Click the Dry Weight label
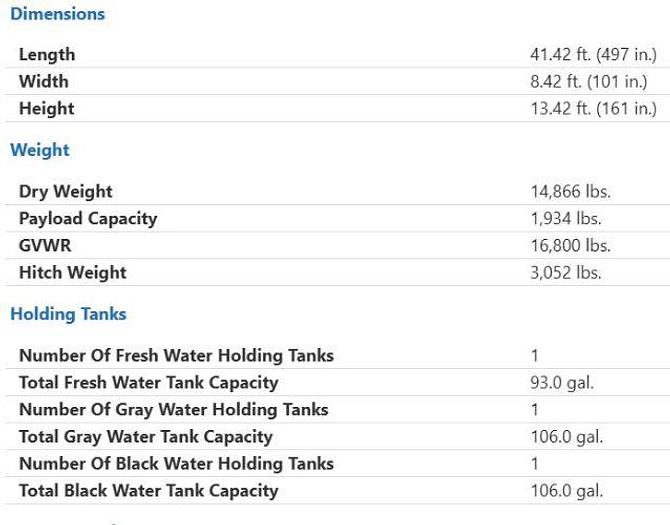Viewport: 670px width, 525px height. 66,192
